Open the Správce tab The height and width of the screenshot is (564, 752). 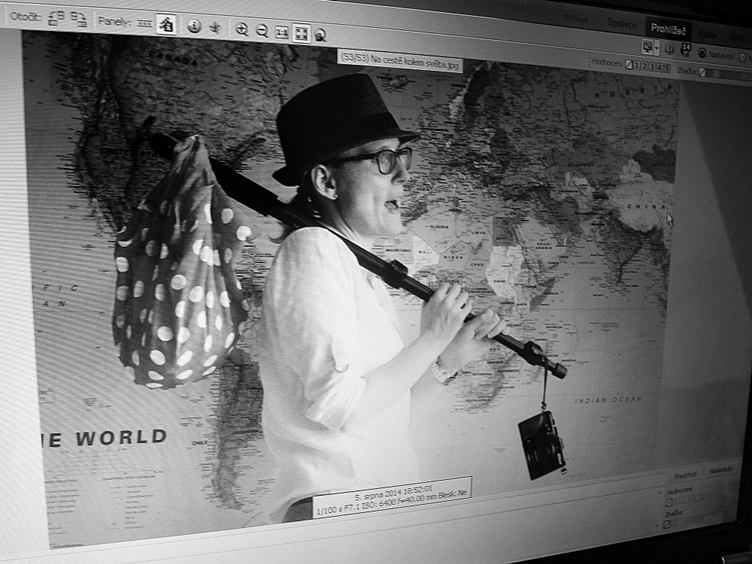coord(622,24)
